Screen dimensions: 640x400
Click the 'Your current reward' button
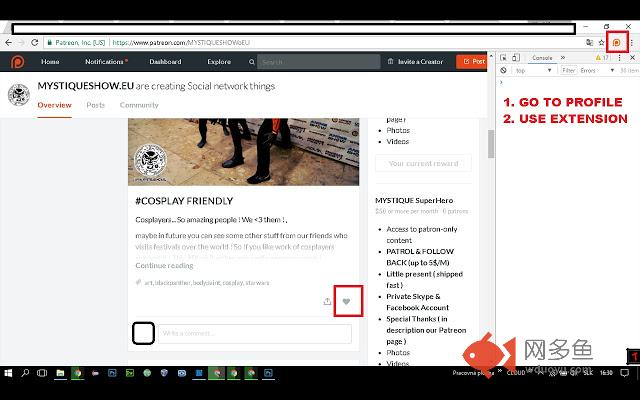pyautogui.click(x=423, y=163)
